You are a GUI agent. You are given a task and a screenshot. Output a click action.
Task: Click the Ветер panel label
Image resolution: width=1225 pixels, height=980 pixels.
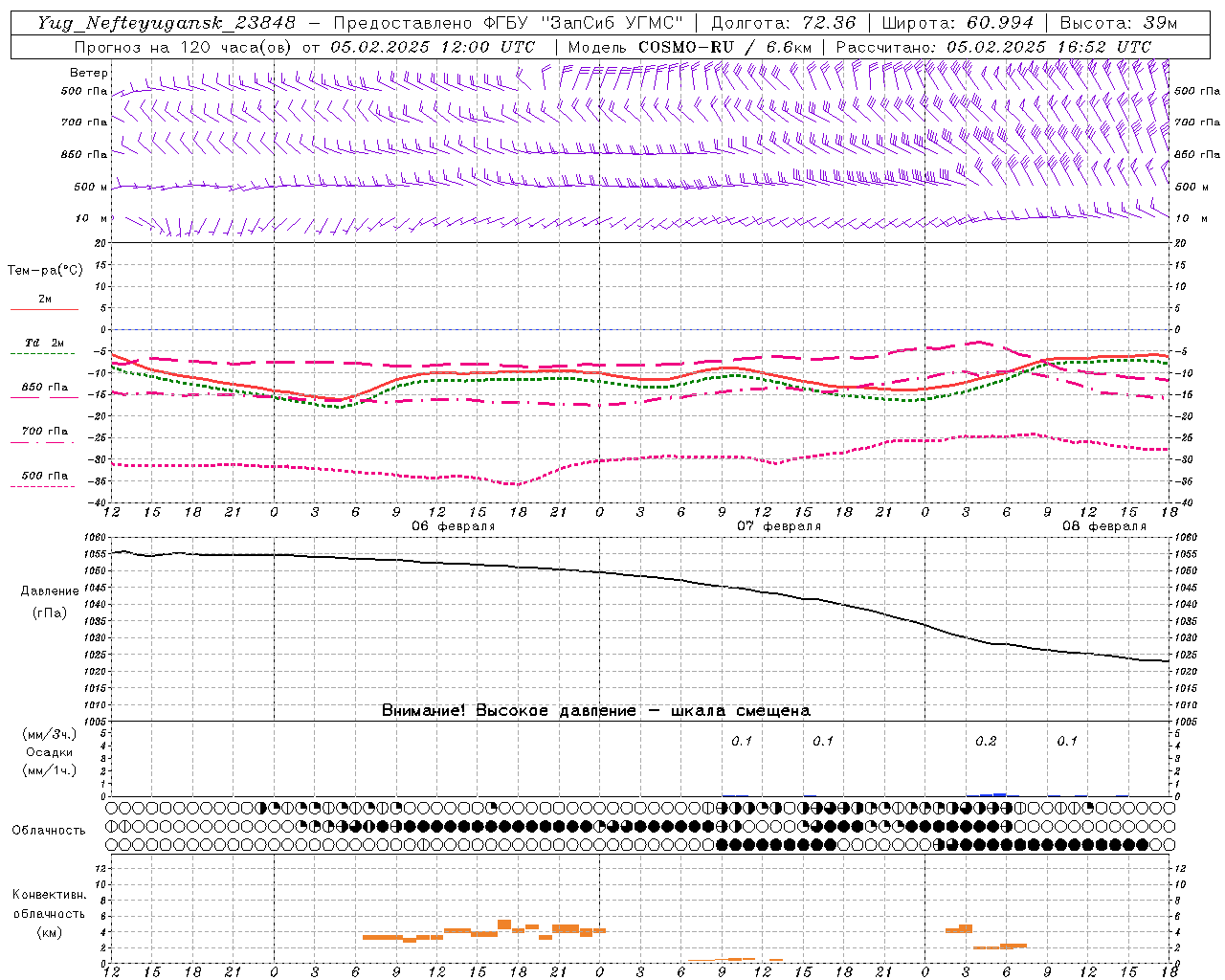tap(89, 73)
